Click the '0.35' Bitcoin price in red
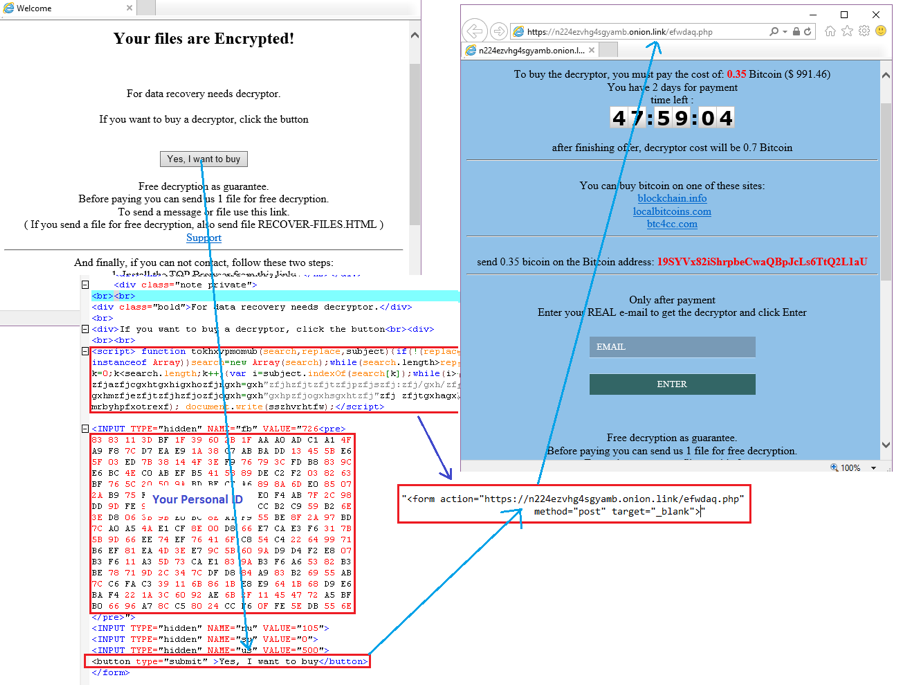Image resolution: width=899 pixels, height=685 pixels. pos(737,74)
